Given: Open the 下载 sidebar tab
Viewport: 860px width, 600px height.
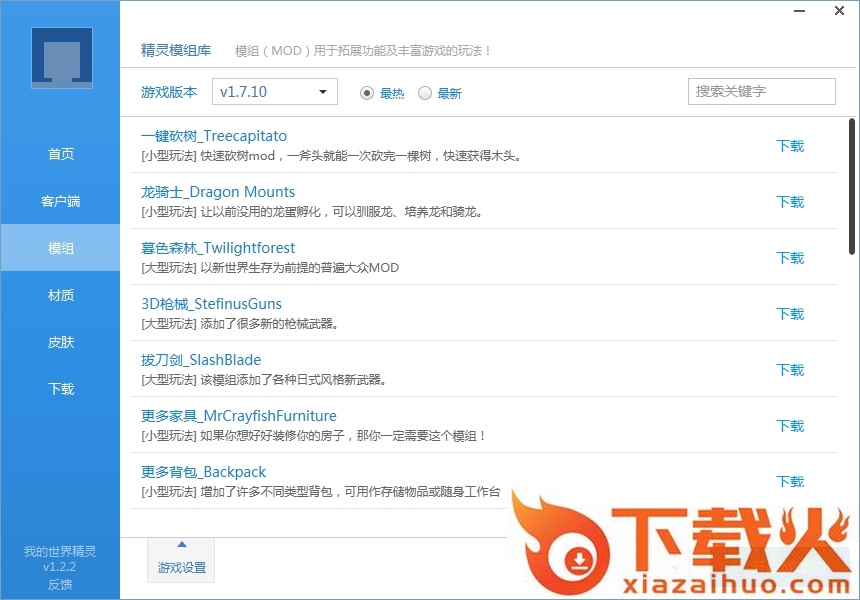Looking at the screenshot, I should (61, 389).
